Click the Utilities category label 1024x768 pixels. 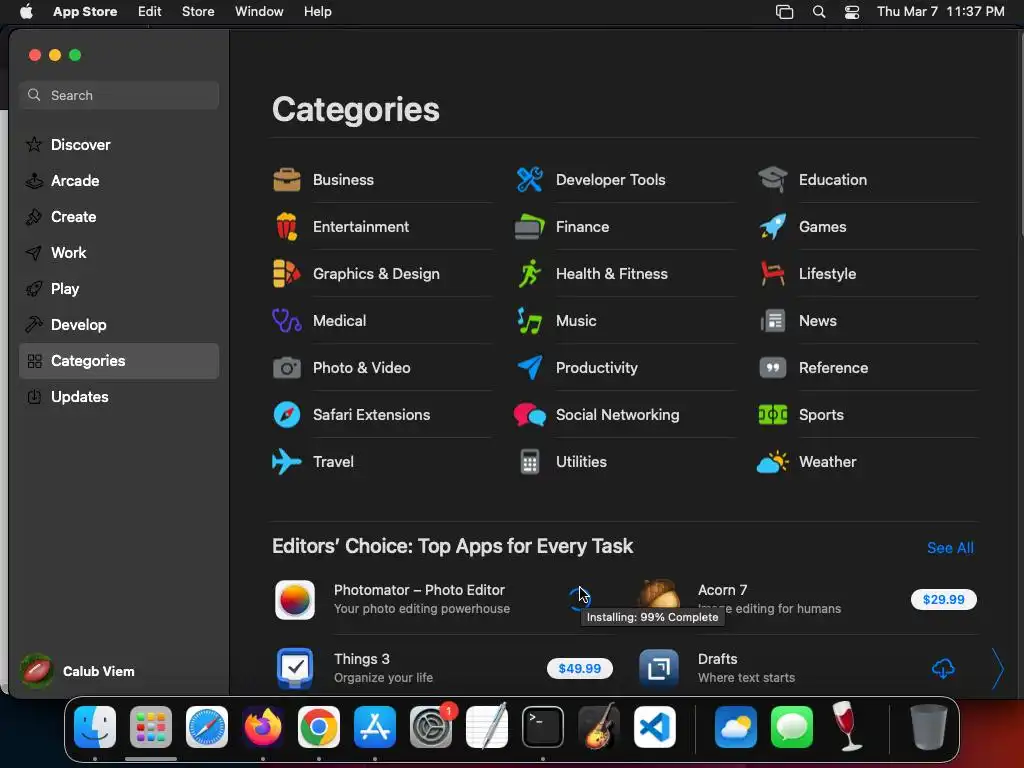[581, 462]
